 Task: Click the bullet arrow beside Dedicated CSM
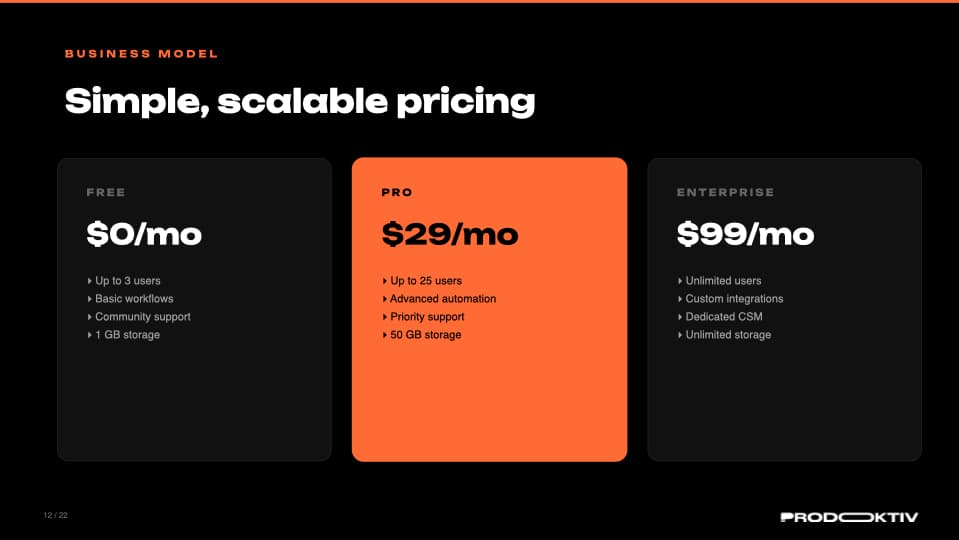(x=679, y=317)
